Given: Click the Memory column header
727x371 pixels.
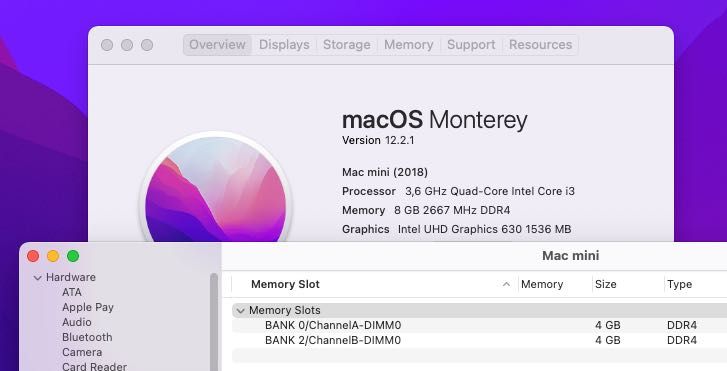Looking at the screenshot, I should click(542, 284).
